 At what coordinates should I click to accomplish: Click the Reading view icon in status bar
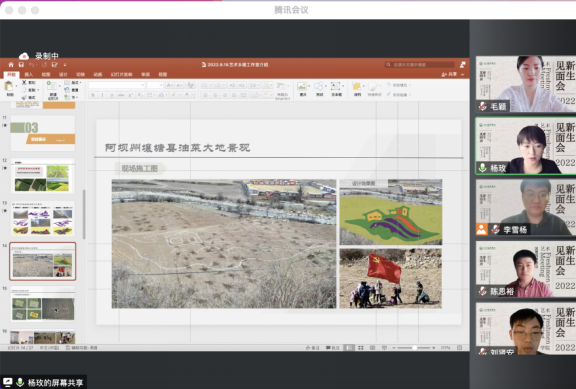372,347
